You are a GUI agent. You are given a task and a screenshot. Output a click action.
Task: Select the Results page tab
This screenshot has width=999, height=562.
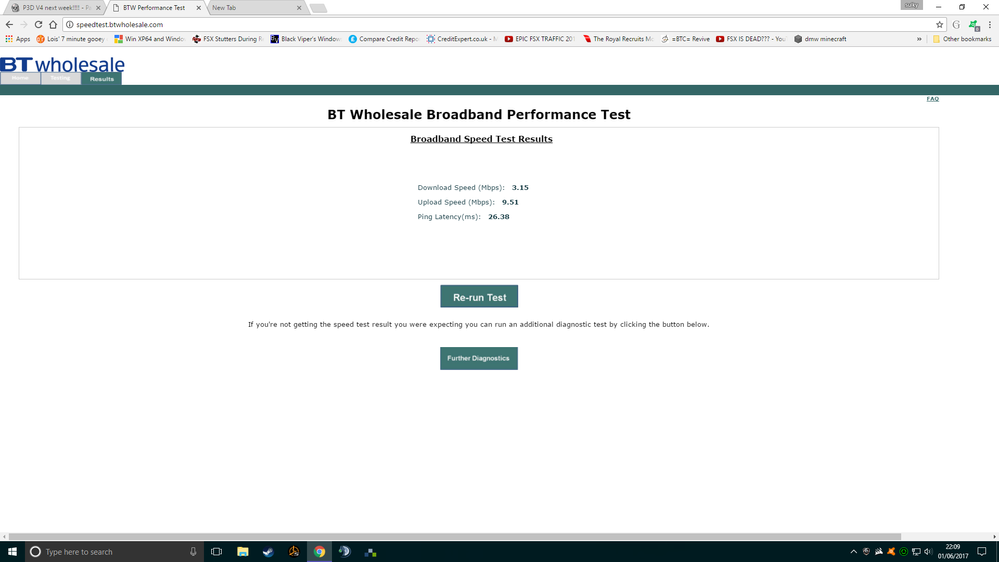[x=101, y=79]
